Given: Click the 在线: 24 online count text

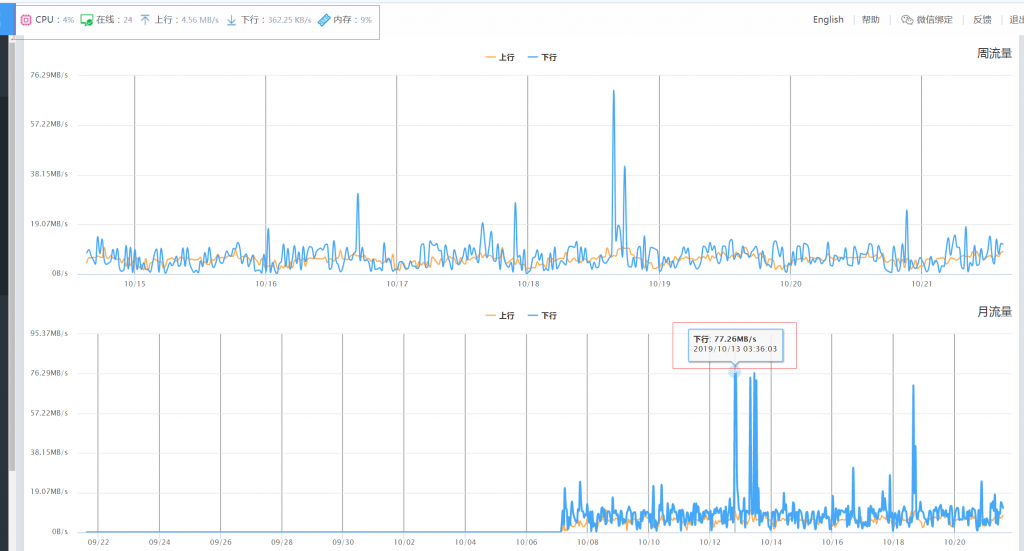Looking at the screenshot, I should point(114,20).
